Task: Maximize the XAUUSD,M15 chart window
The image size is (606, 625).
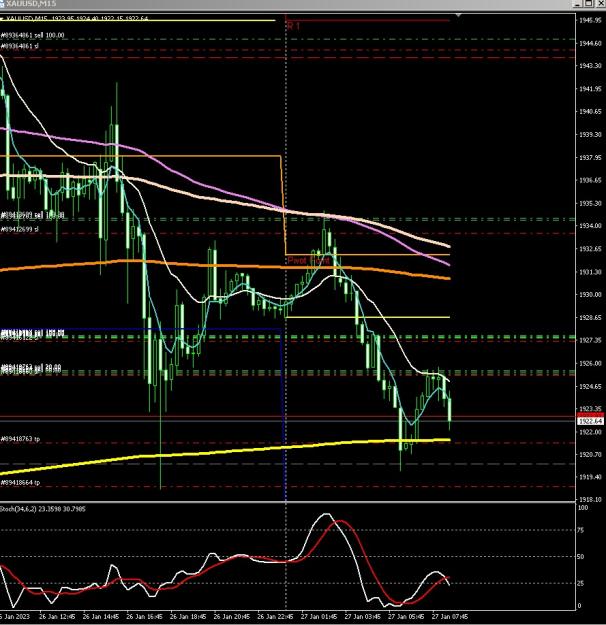Action: pyautogui.click(x=589, y=4)
